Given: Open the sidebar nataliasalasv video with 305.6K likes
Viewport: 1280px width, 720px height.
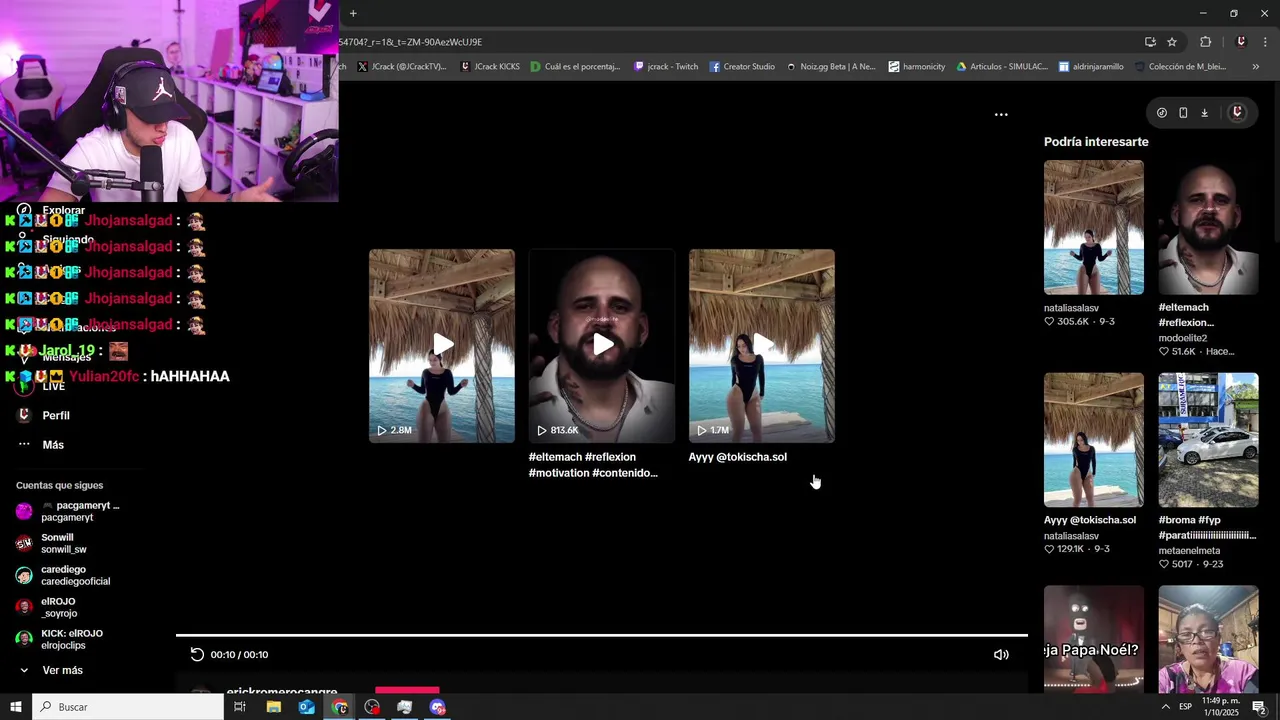Looking at the screenshot, I should (x=1094, y=228).
